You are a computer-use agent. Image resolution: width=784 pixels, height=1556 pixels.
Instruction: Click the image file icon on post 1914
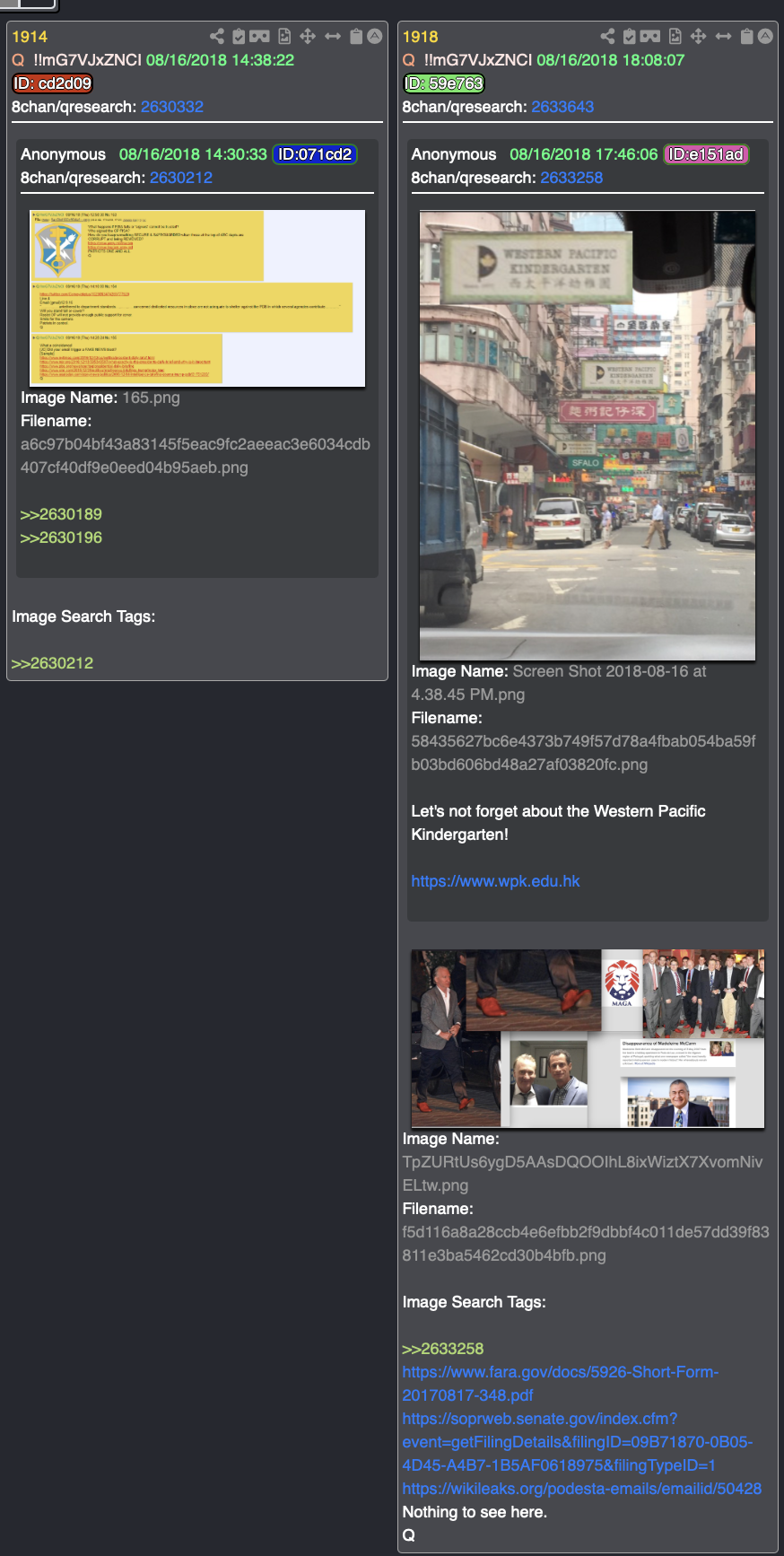284,36
